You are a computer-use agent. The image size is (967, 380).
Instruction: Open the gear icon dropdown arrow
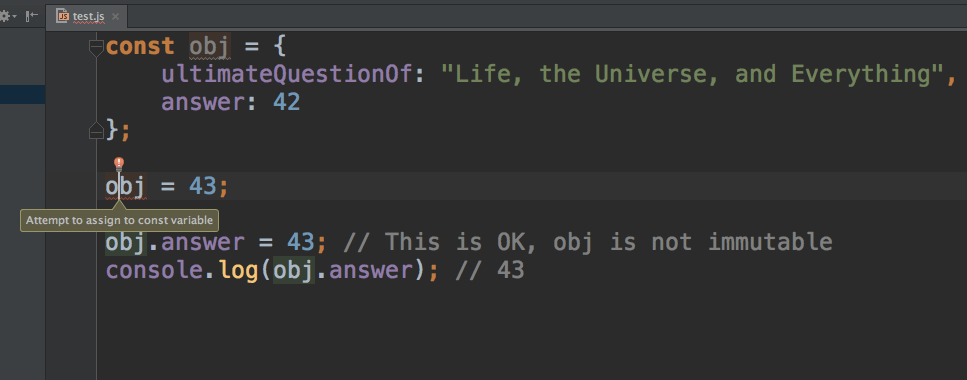14,16
